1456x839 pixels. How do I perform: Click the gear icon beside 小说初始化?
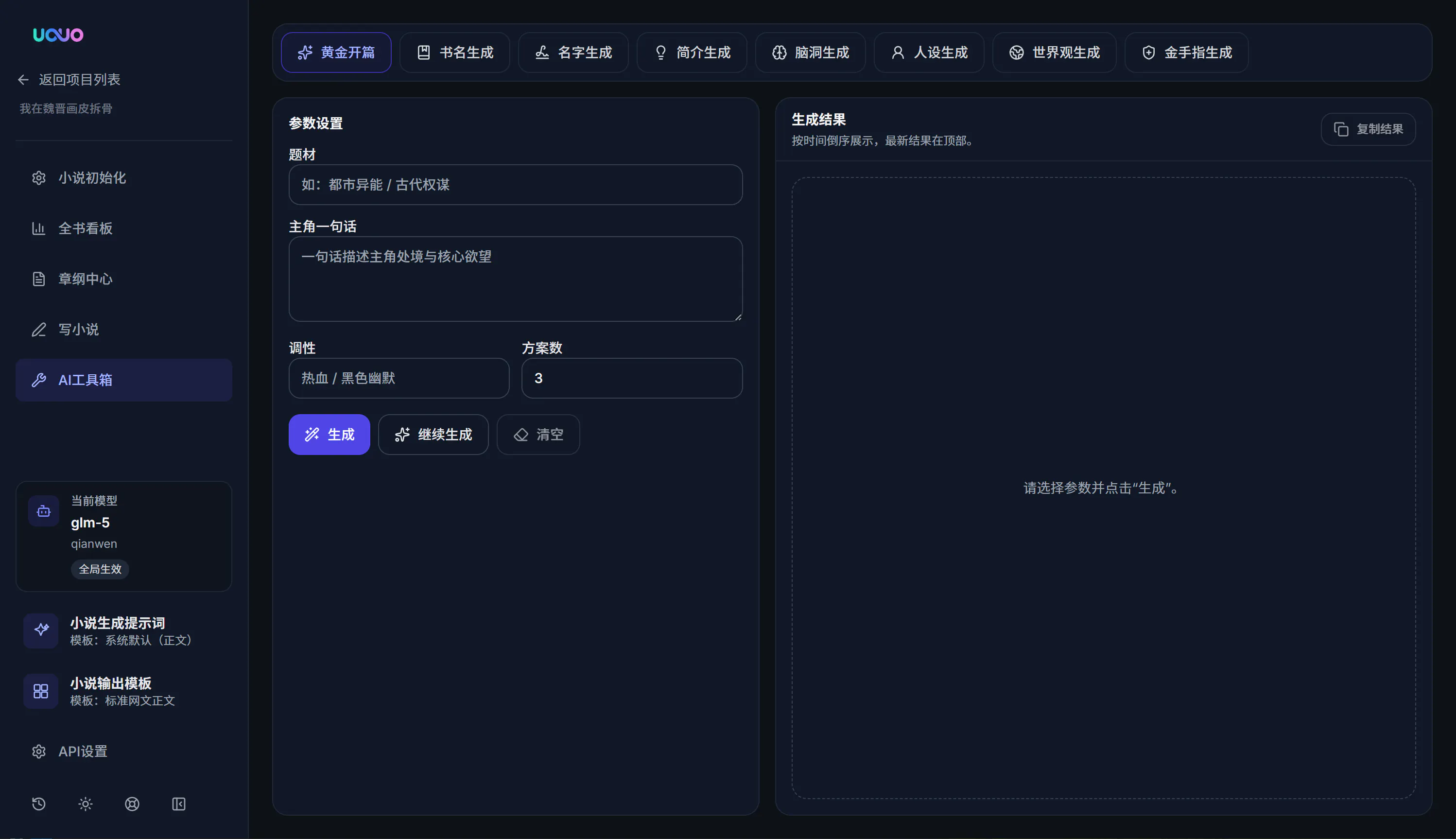(38, 178)
